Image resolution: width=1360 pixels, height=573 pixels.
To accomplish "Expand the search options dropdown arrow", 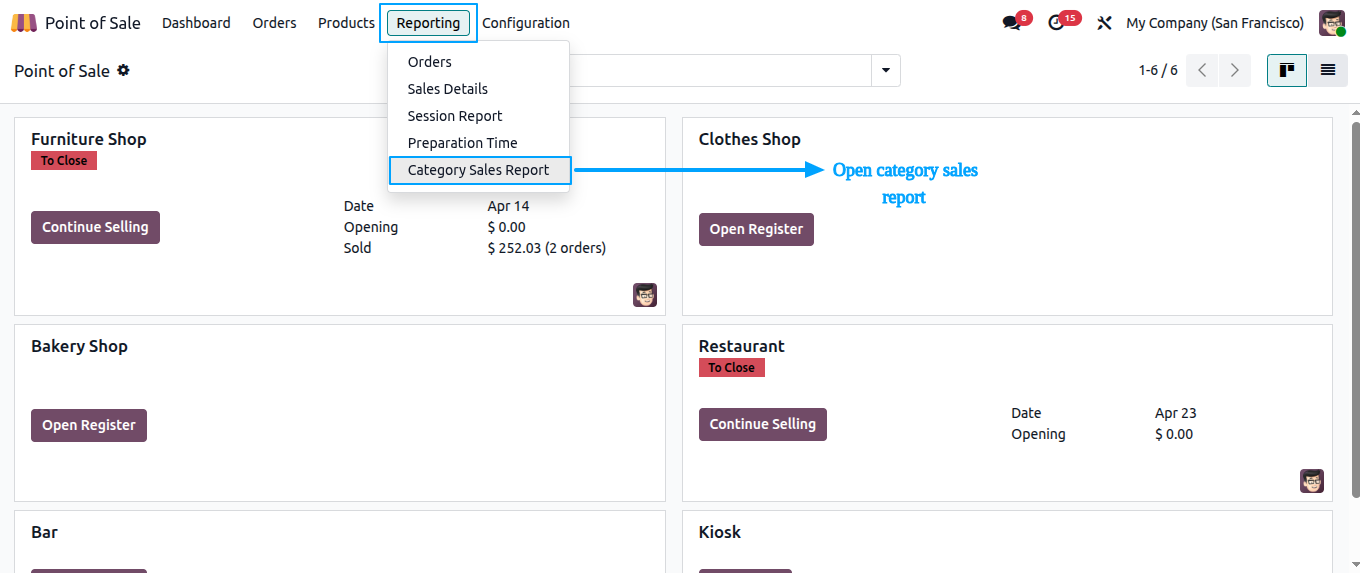I will point(886,71).
